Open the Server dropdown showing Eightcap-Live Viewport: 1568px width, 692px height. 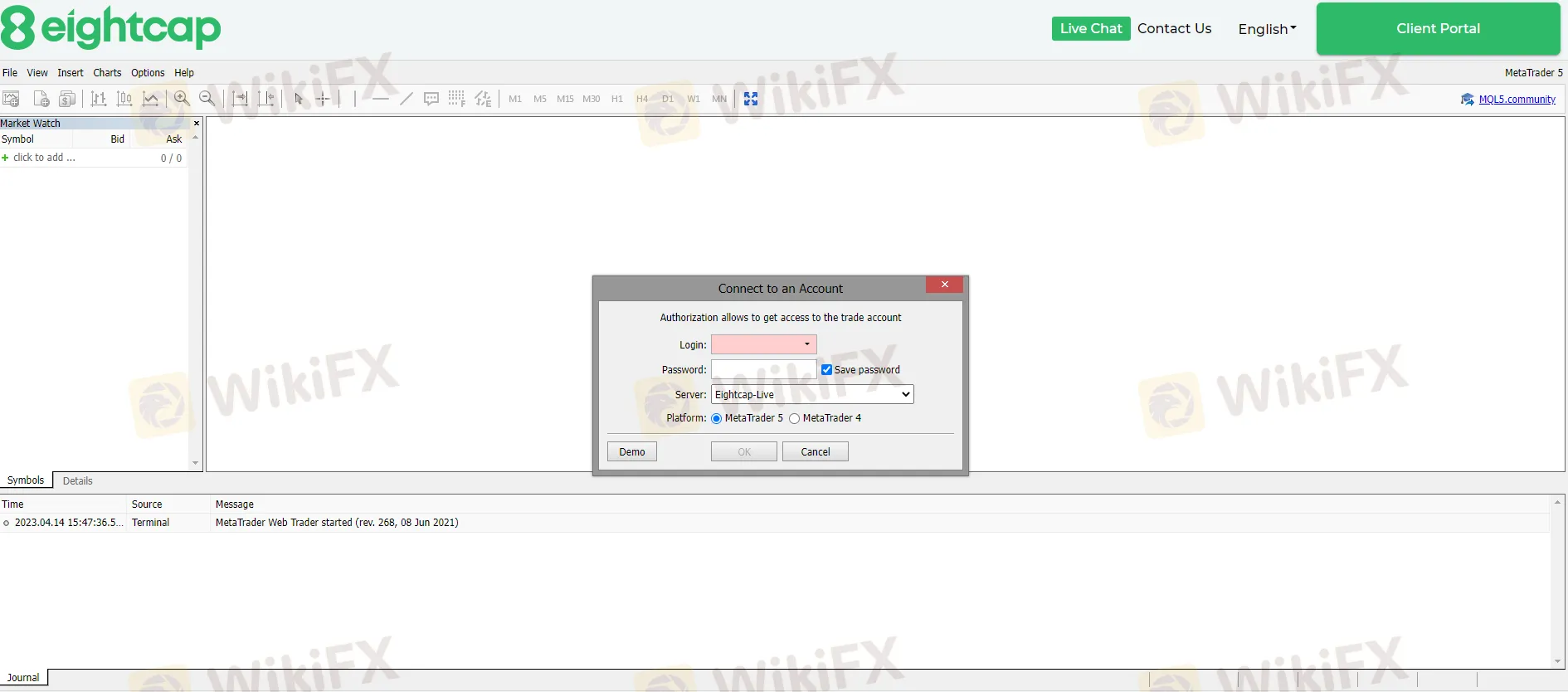pos(812,394)
